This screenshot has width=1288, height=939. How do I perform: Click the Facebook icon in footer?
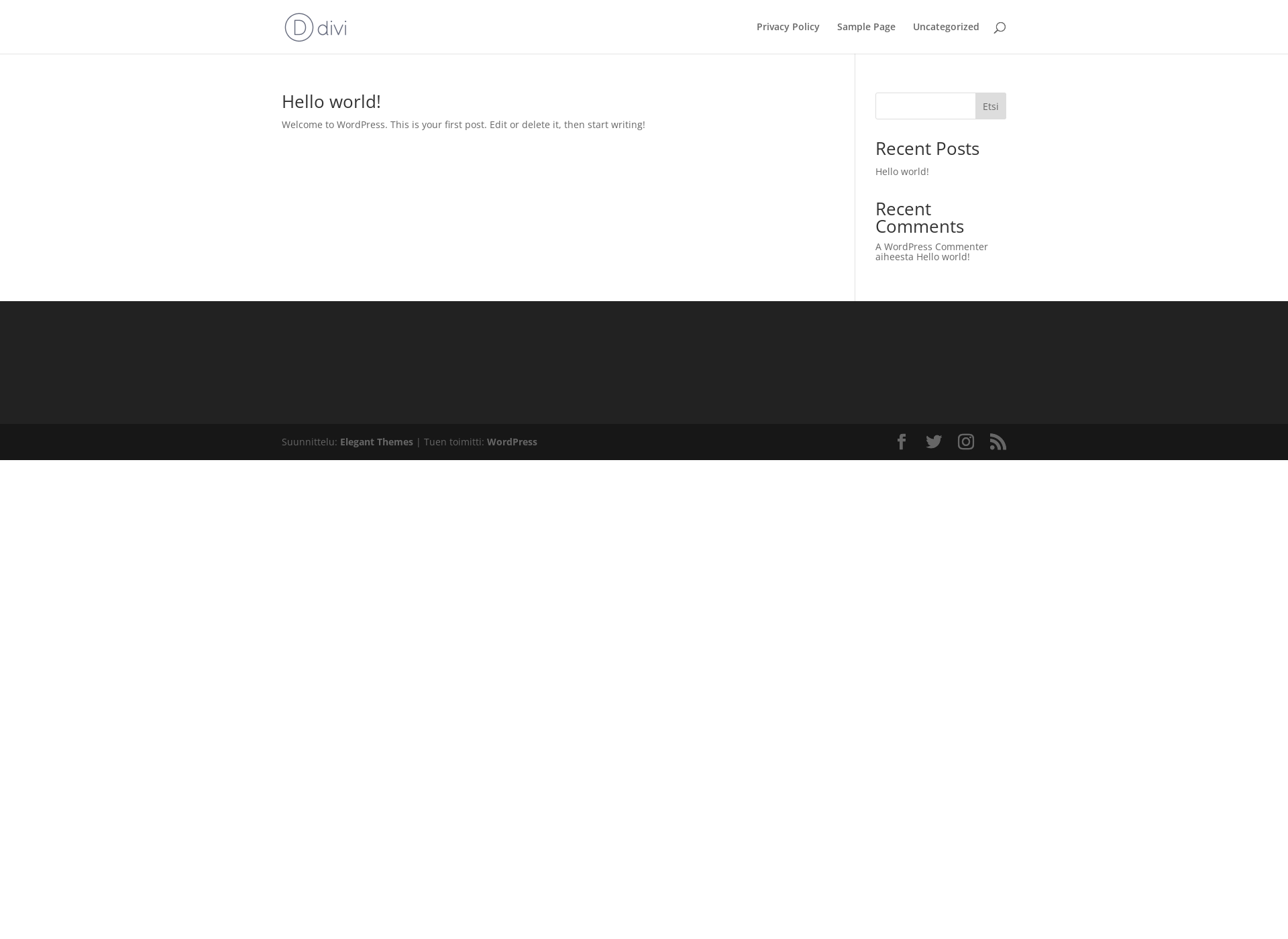tap(901, 442)
